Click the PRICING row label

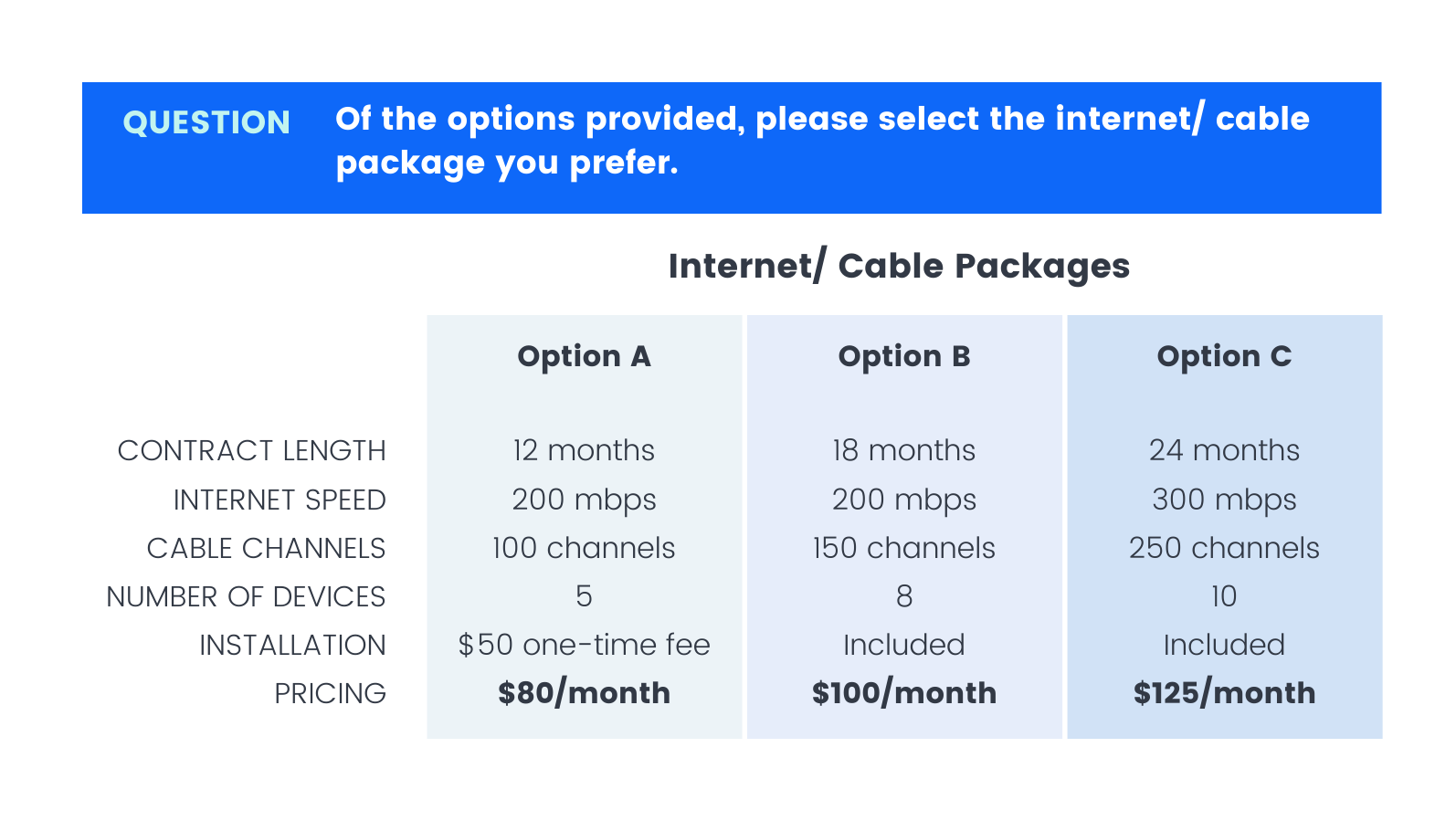click(330, 693)
